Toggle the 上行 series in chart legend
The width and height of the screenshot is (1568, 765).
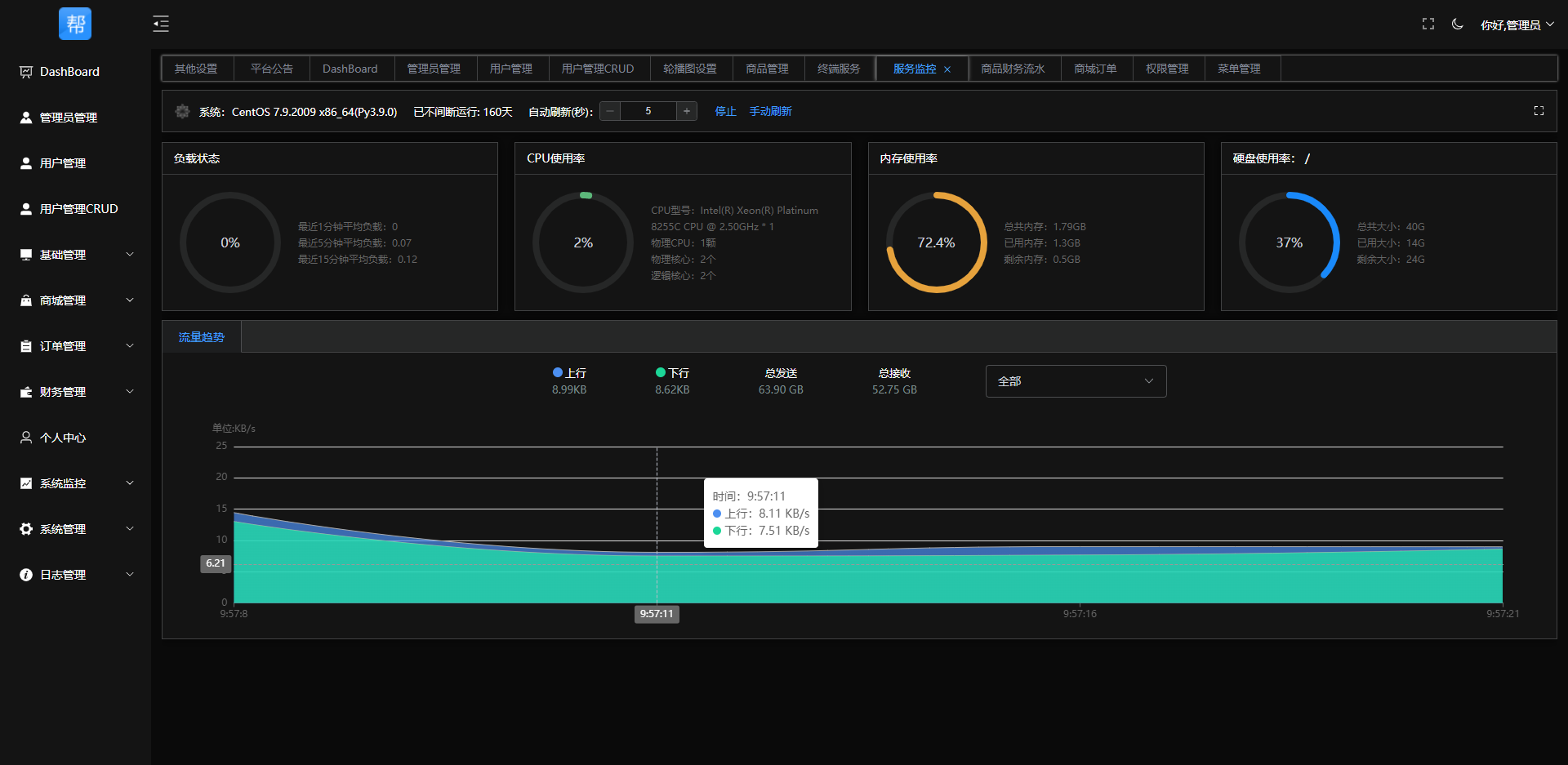pos(569,373)
